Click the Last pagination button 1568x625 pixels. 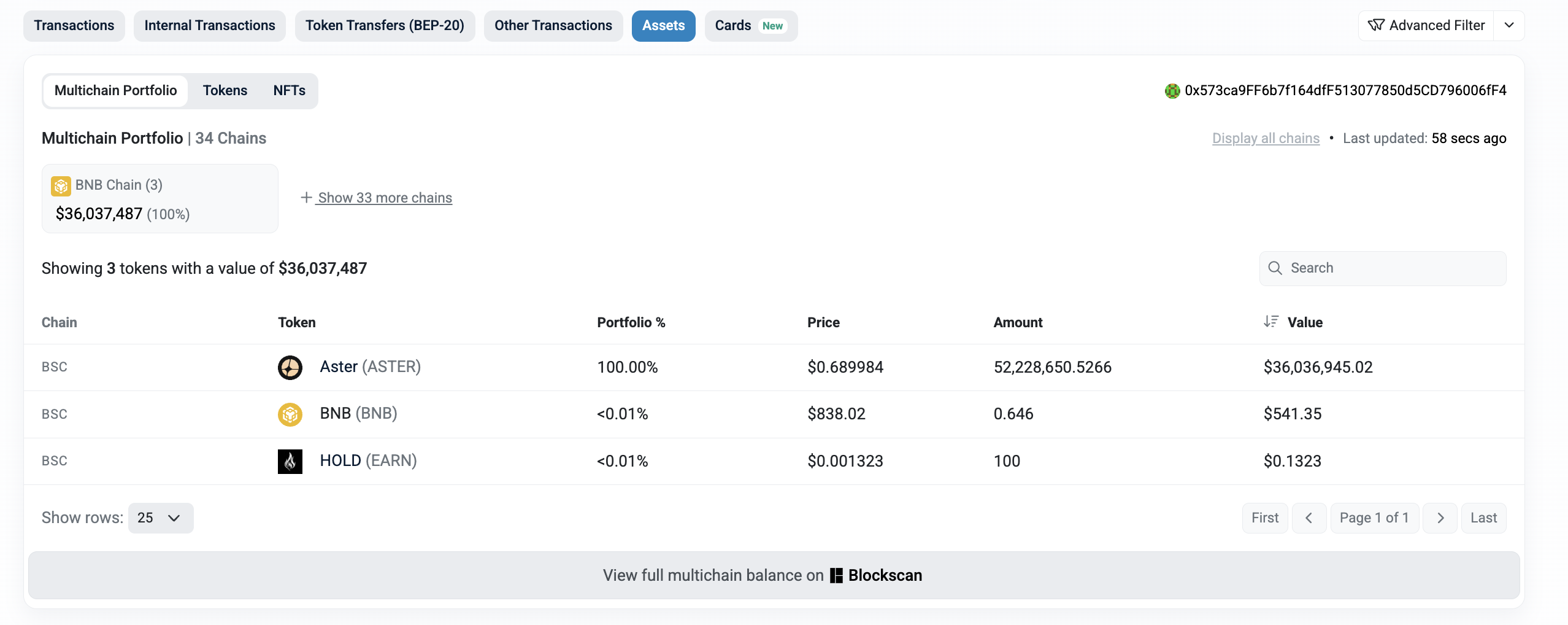(1483, 518)
